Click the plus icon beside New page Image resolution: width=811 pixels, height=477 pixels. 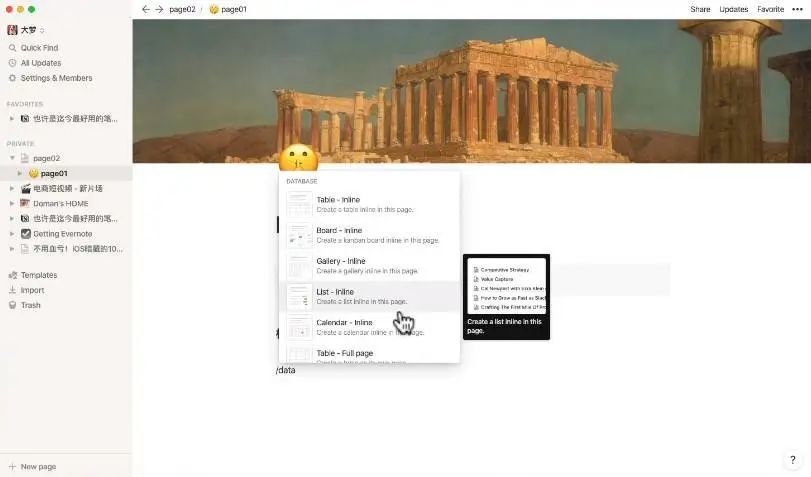pyautogui.click(x=12, y=466)
